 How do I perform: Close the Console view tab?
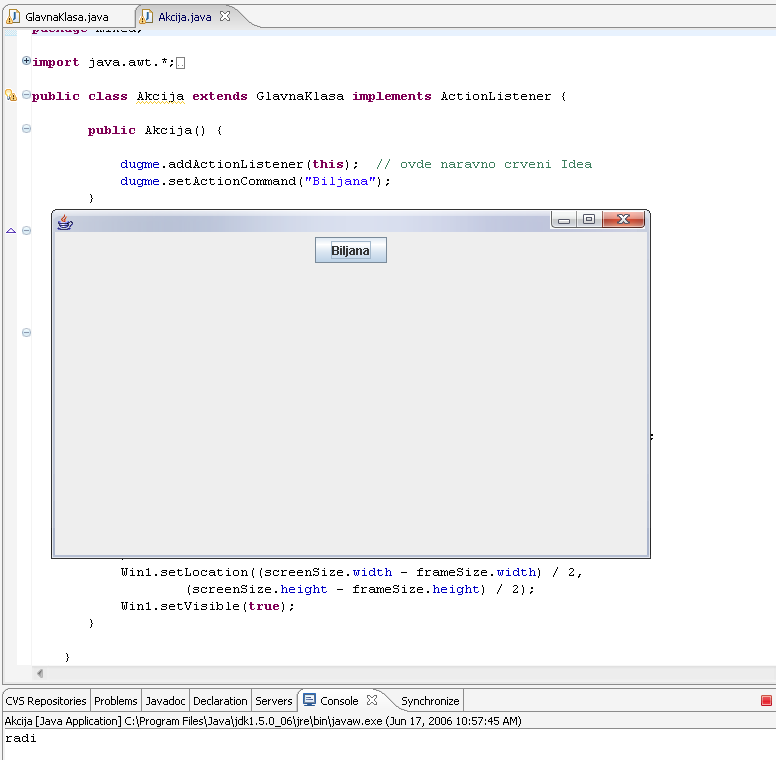click(372, 700)
